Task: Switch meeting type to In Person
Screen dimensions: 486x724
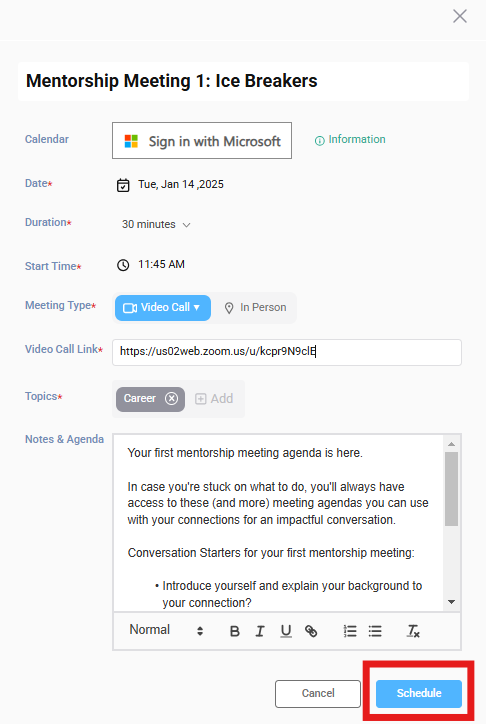Action: 255,308
